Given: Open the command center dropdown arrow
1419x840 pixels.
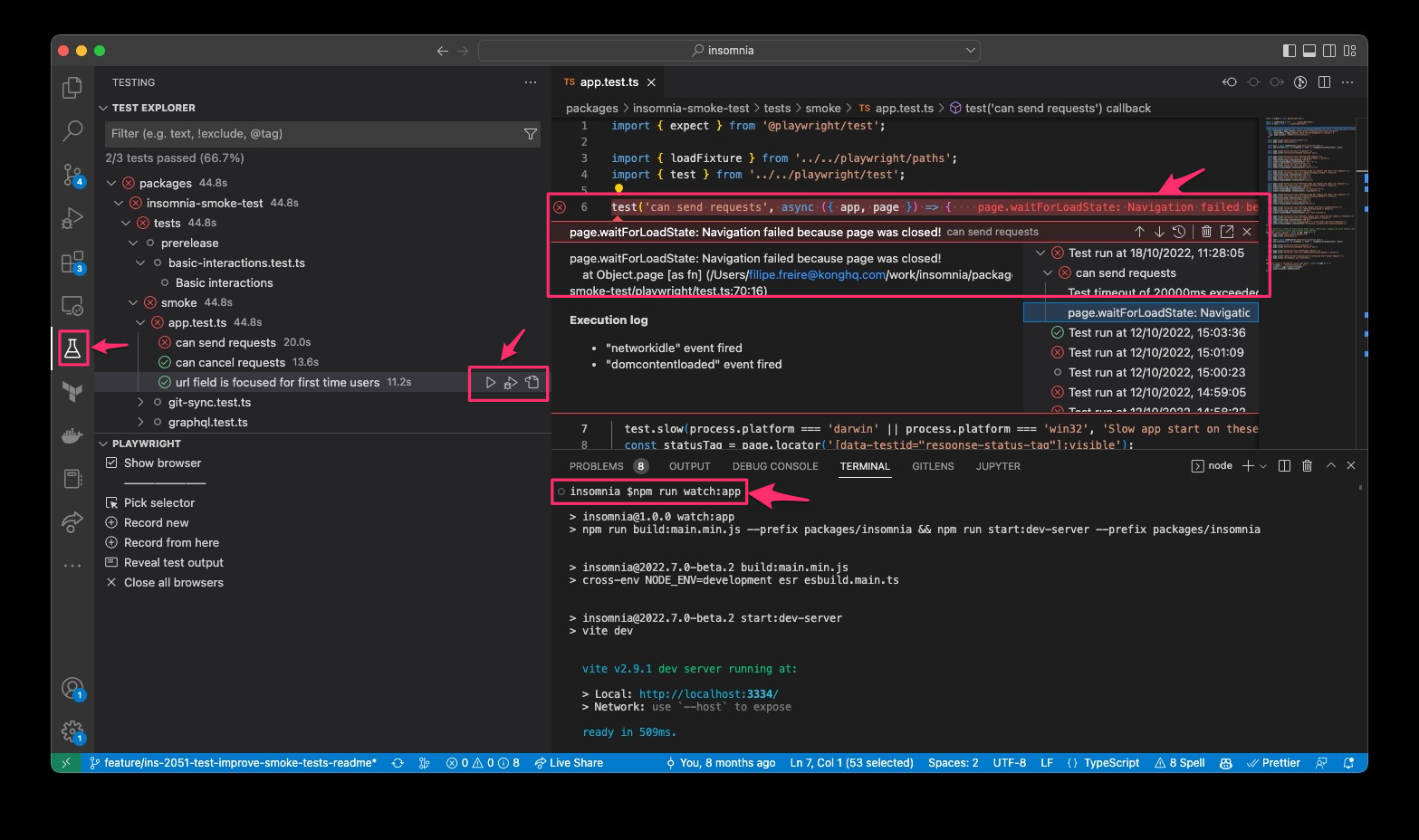Looking at the screenshot, I should tap(971, 51).
